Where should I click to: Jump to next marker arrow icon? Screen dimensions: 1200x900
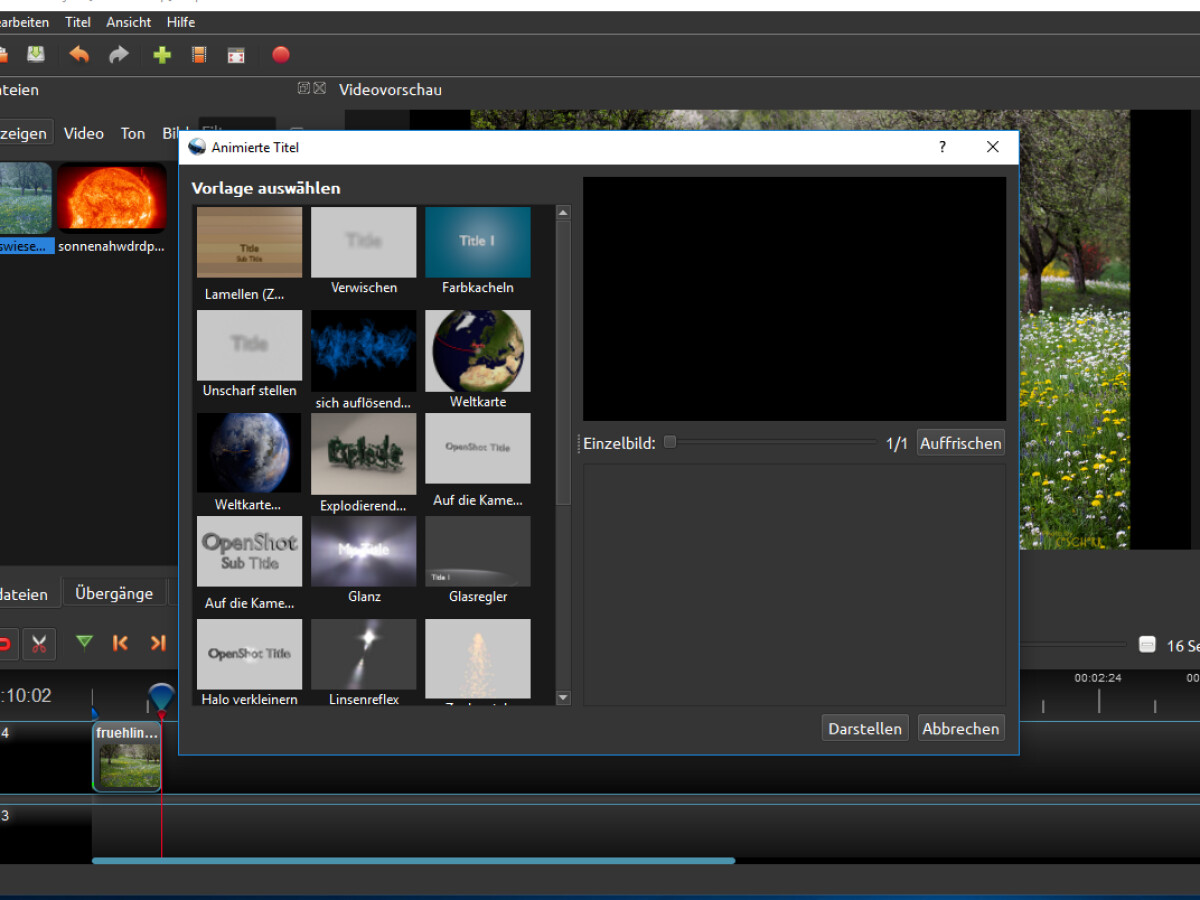point(157,643)
